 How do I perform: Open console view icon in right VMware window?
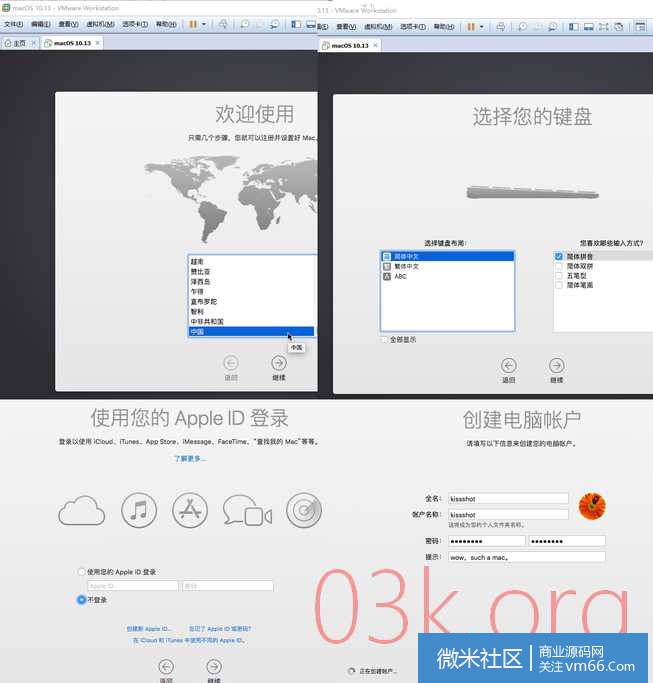[640, 27]
